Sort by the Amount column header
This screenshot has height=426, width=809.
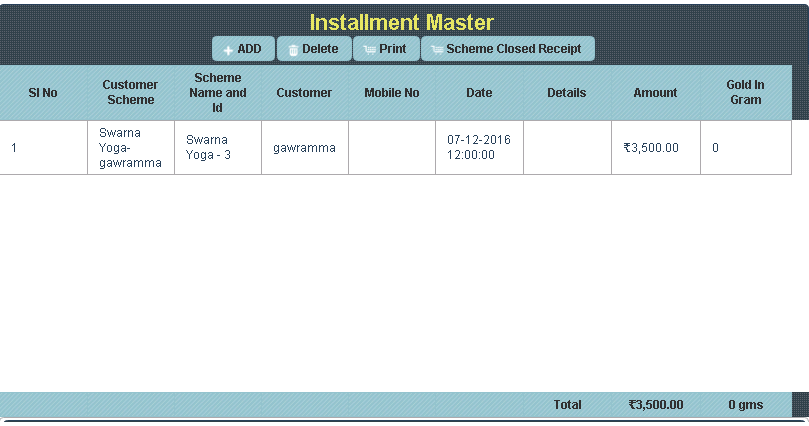point(655,93)
